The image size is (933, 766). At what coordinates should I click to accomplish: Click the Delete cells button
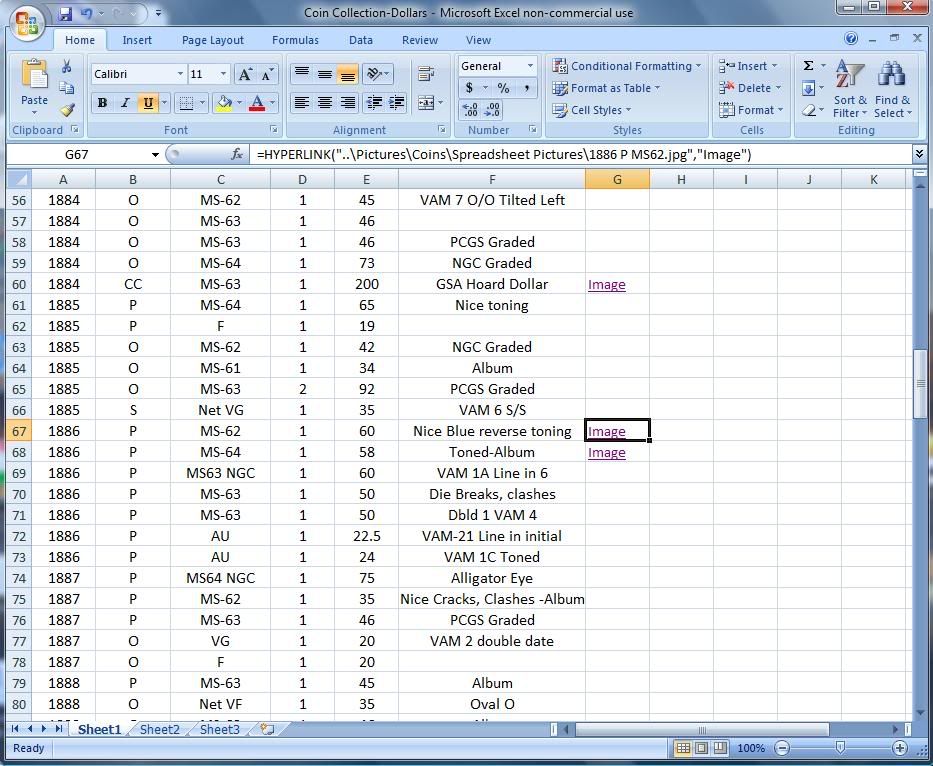(749, 88)
